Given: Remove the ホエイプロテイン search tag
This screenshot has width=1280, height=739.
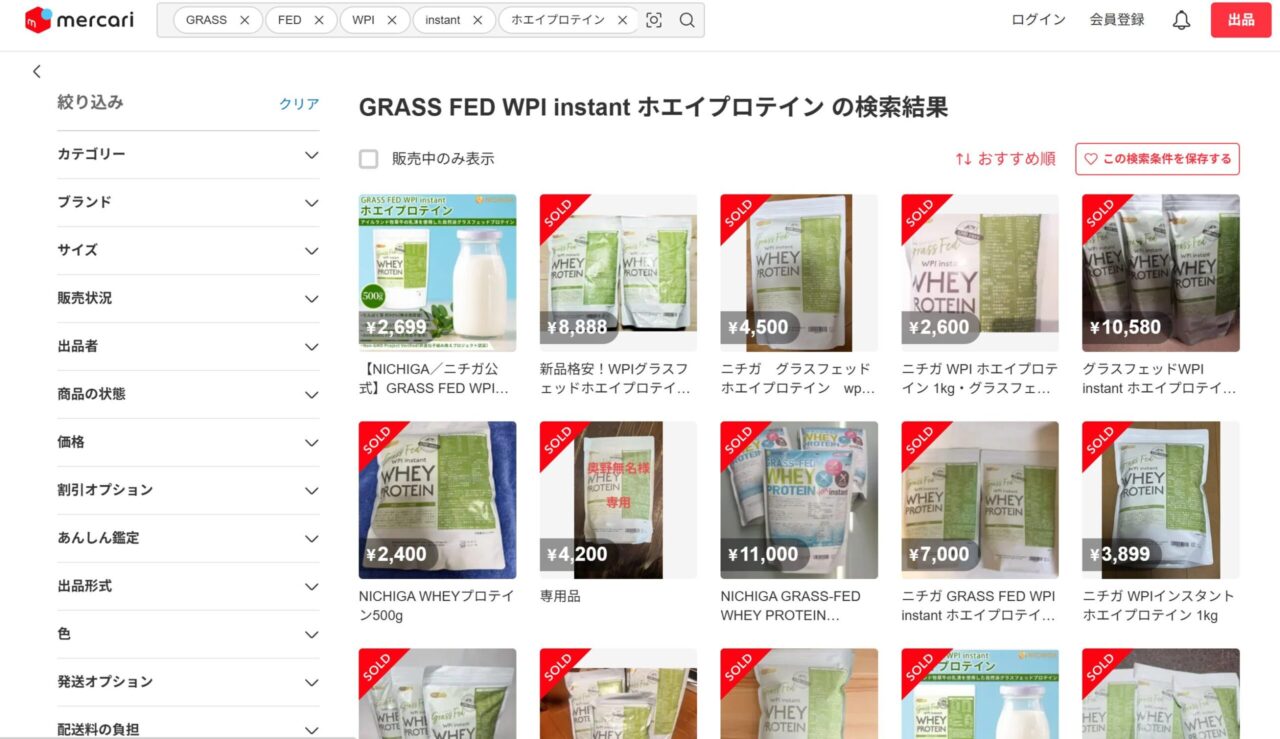Looking at the screenshot, I should (x=622, y=20).
